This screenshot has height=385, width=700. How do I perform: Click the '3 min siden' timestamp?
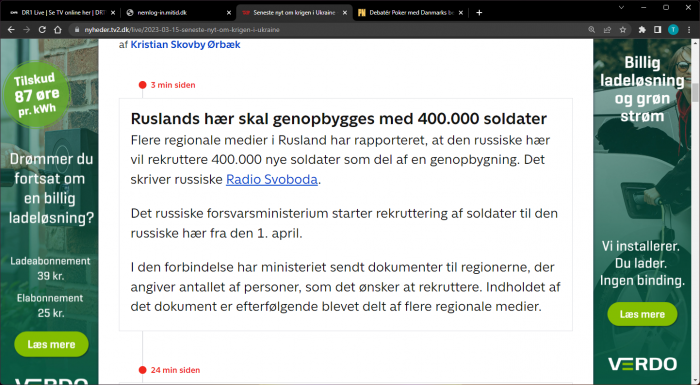(173, 85)
